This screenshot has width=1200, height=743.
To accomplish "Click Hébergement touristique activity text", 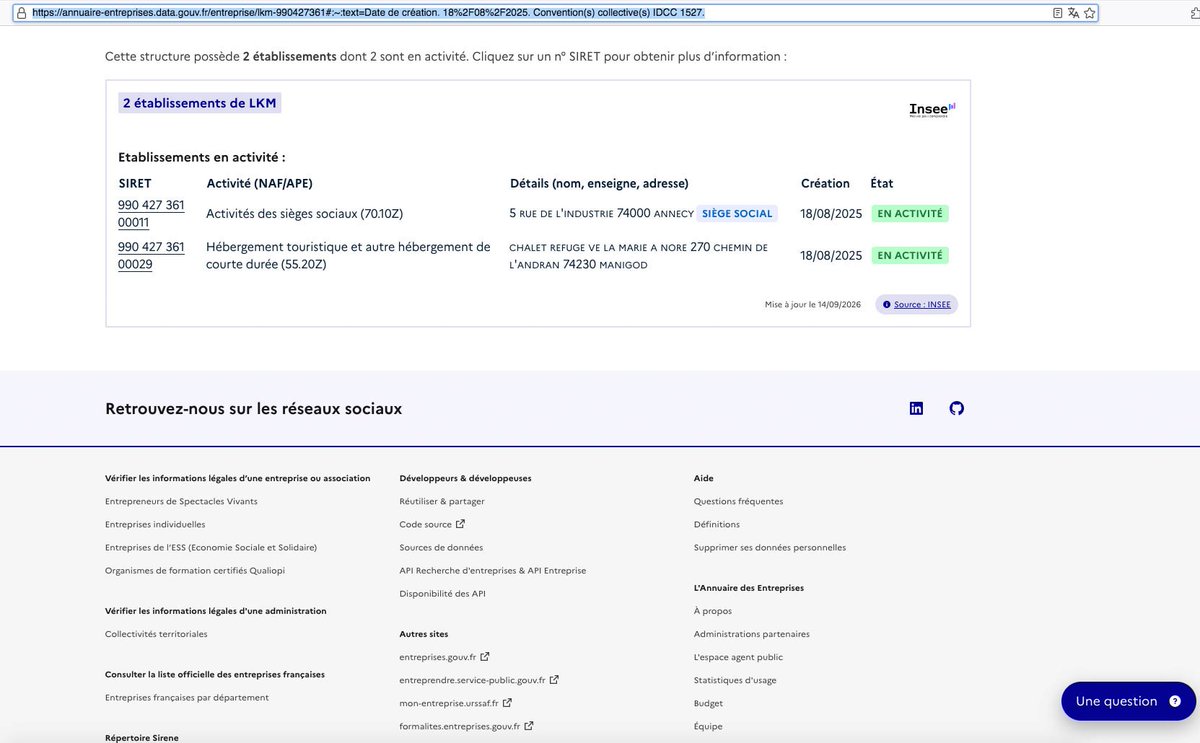I will click(x=348, y=255).
